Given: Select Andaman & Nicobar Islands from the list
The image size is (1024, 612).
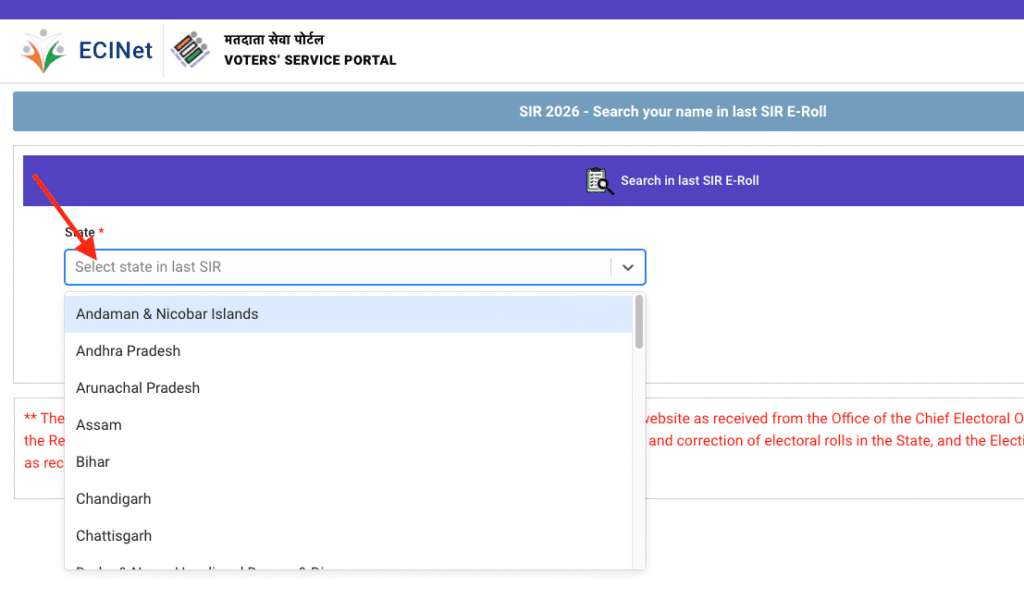Looking at the screenshot, I should pos(166,313).
